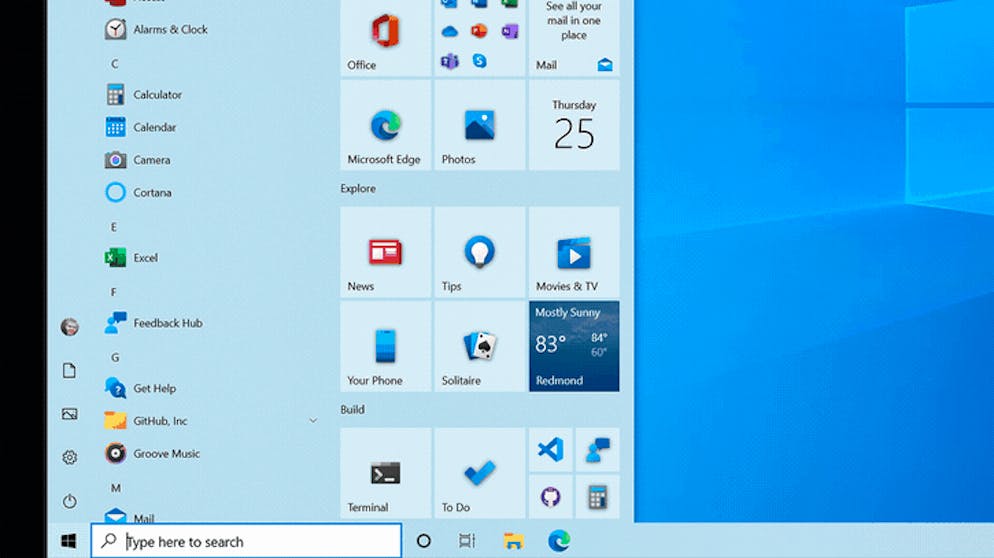Click the Windows Start button

[68, 541]
